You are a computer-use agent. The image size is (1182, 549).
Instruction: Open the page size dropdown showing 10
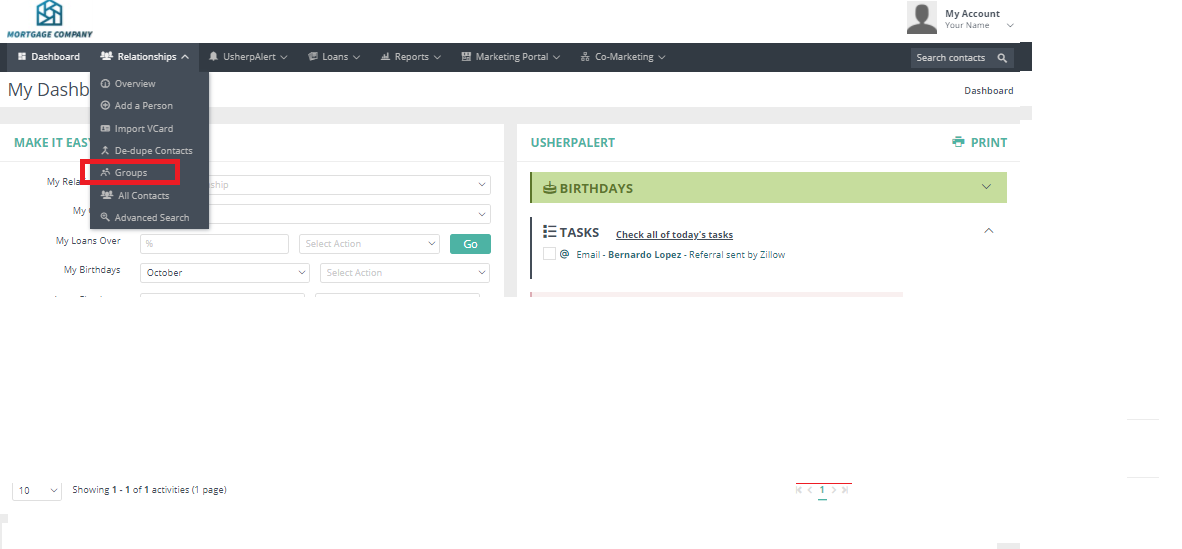tap(37, 490)
